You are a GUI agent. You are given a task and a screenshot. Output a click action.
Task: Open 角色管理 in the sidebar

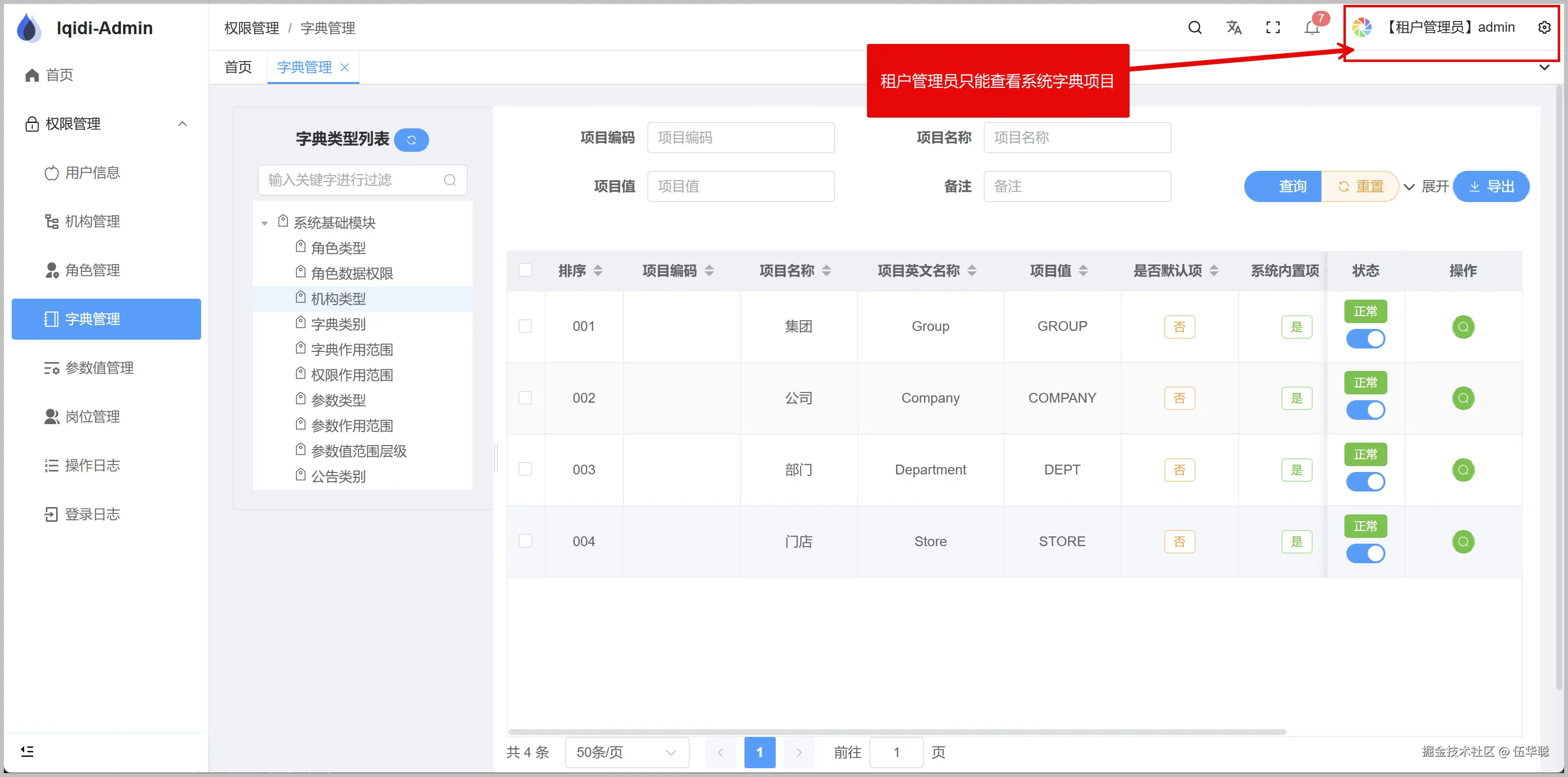tap(106, 270)
